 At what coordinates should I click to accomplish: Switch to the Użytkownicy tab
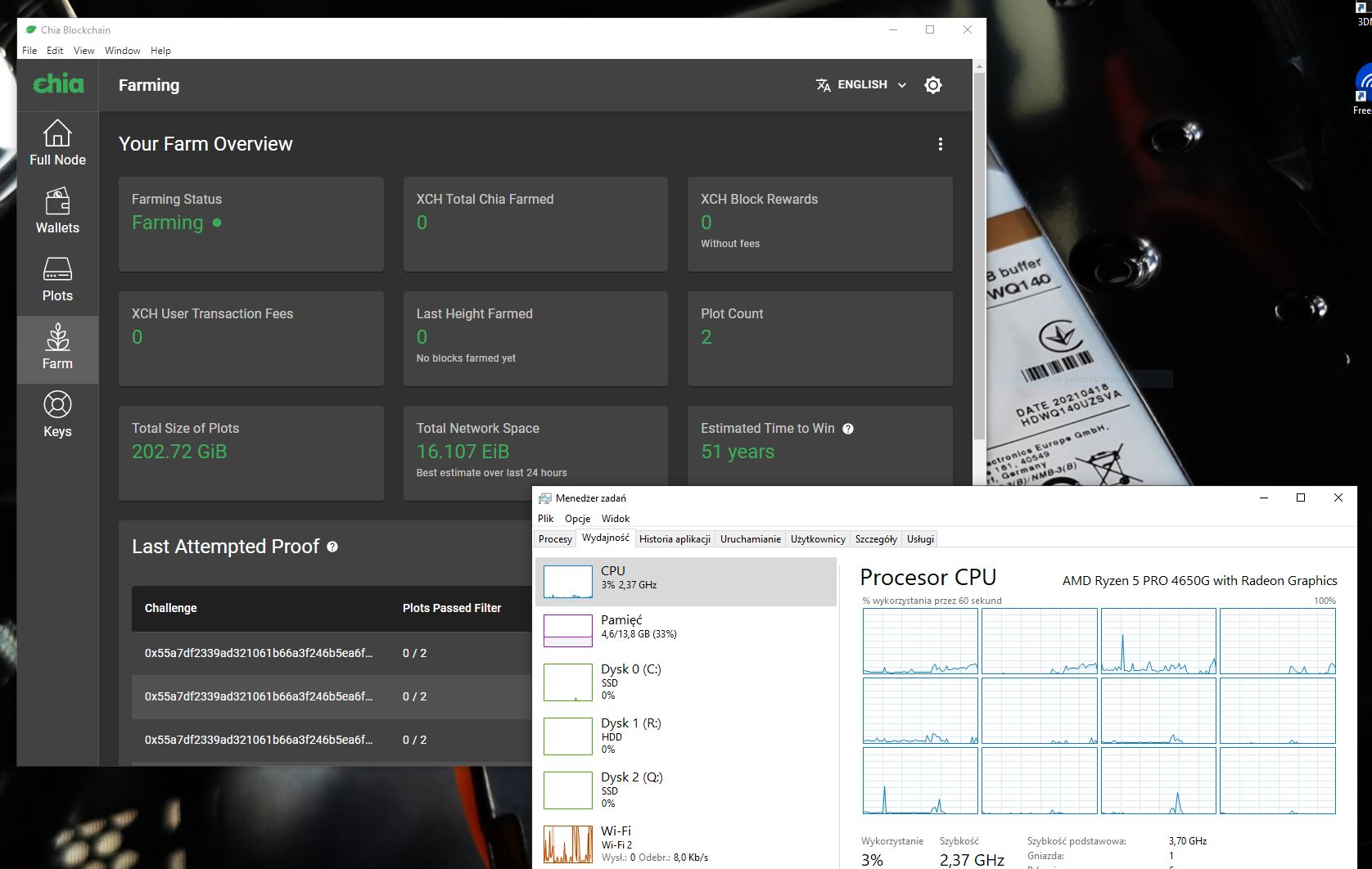click(818, 539)
